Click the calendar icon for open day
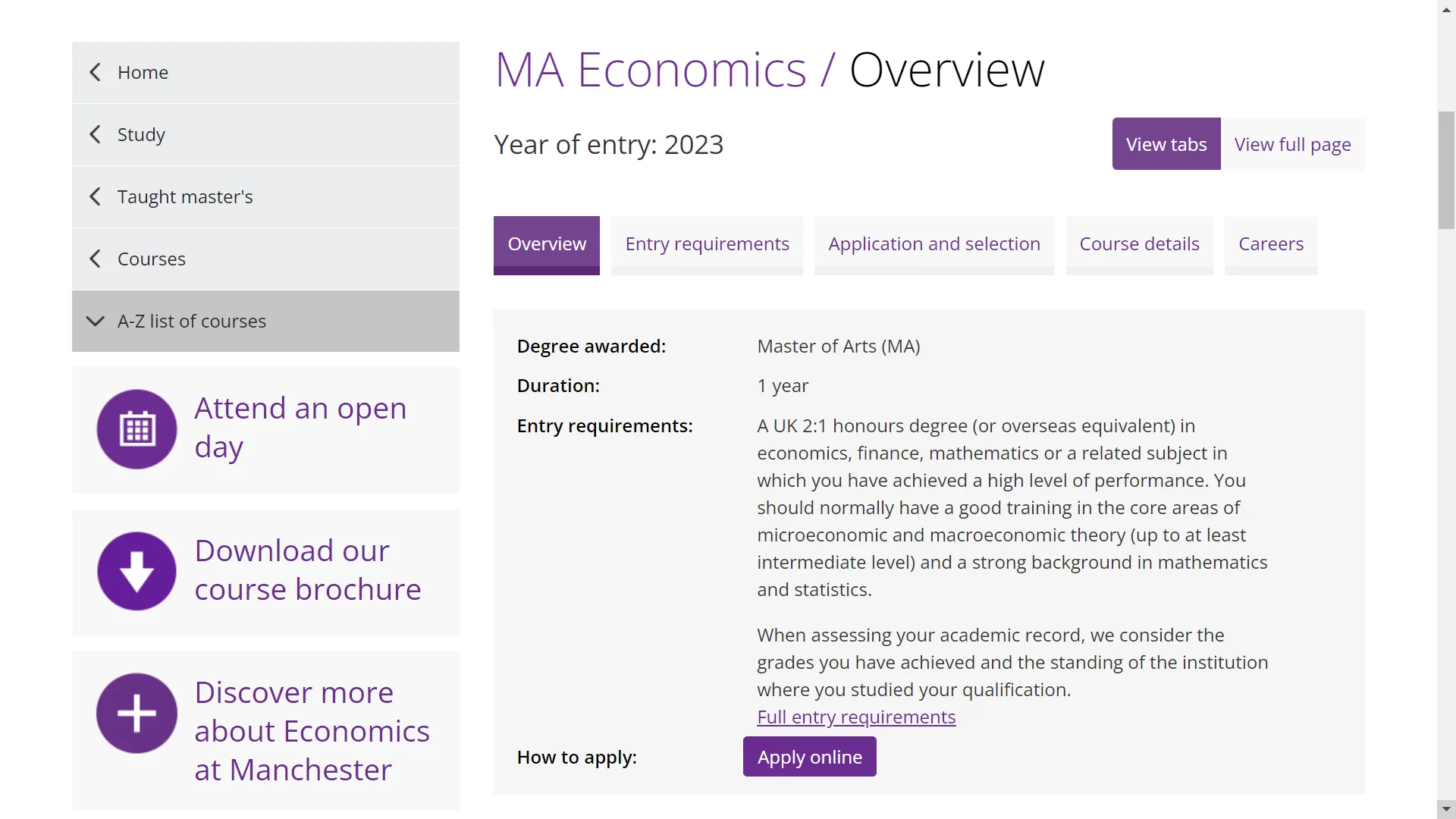The image size is (1456, 819). coord(136,429)
